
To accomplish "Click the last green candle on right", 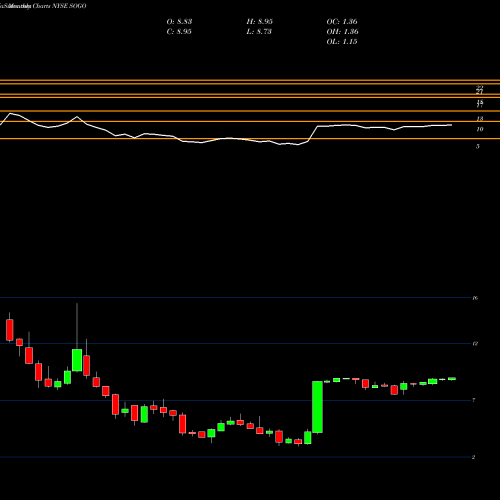I will coord(452,379).
